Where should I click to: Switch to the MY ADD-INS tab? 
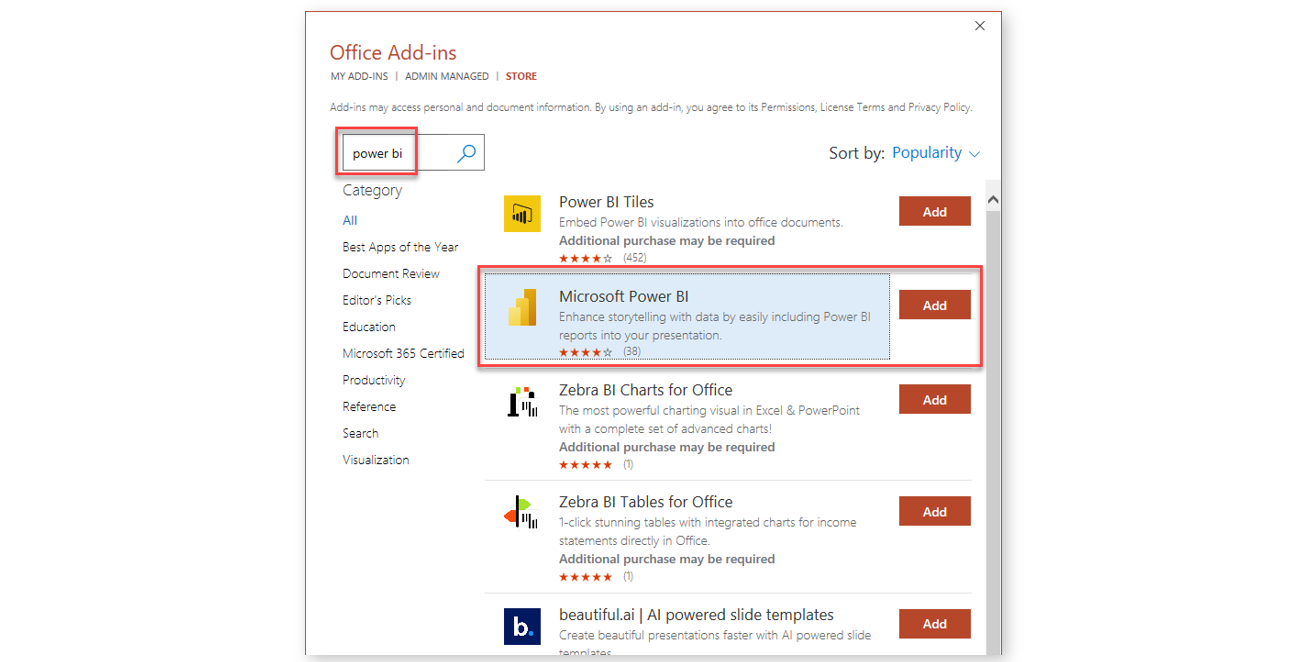pos(359,76)
